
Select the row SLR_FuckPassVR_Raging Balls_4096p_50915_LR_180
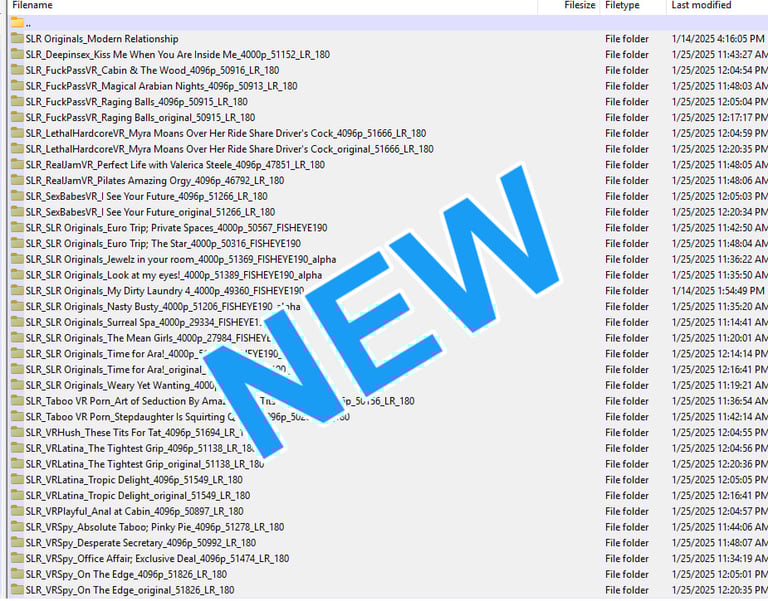coord(388,101)
